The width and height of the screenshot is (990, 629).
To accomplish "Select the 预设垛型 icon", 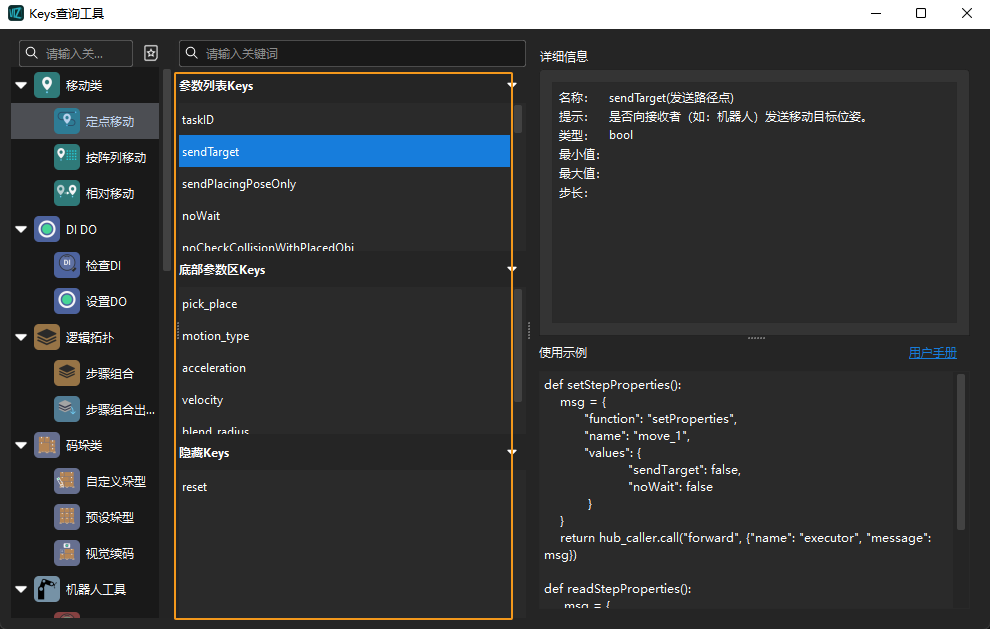I will click(67, 517).
